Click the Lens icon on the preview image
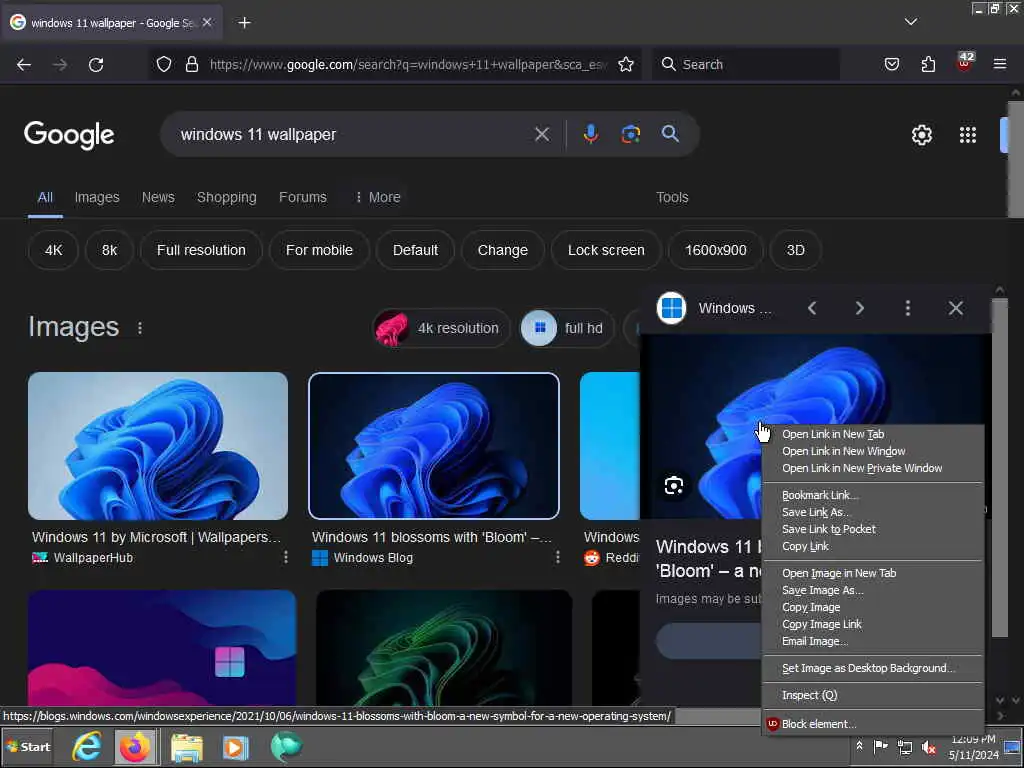 tap(673, 485)
